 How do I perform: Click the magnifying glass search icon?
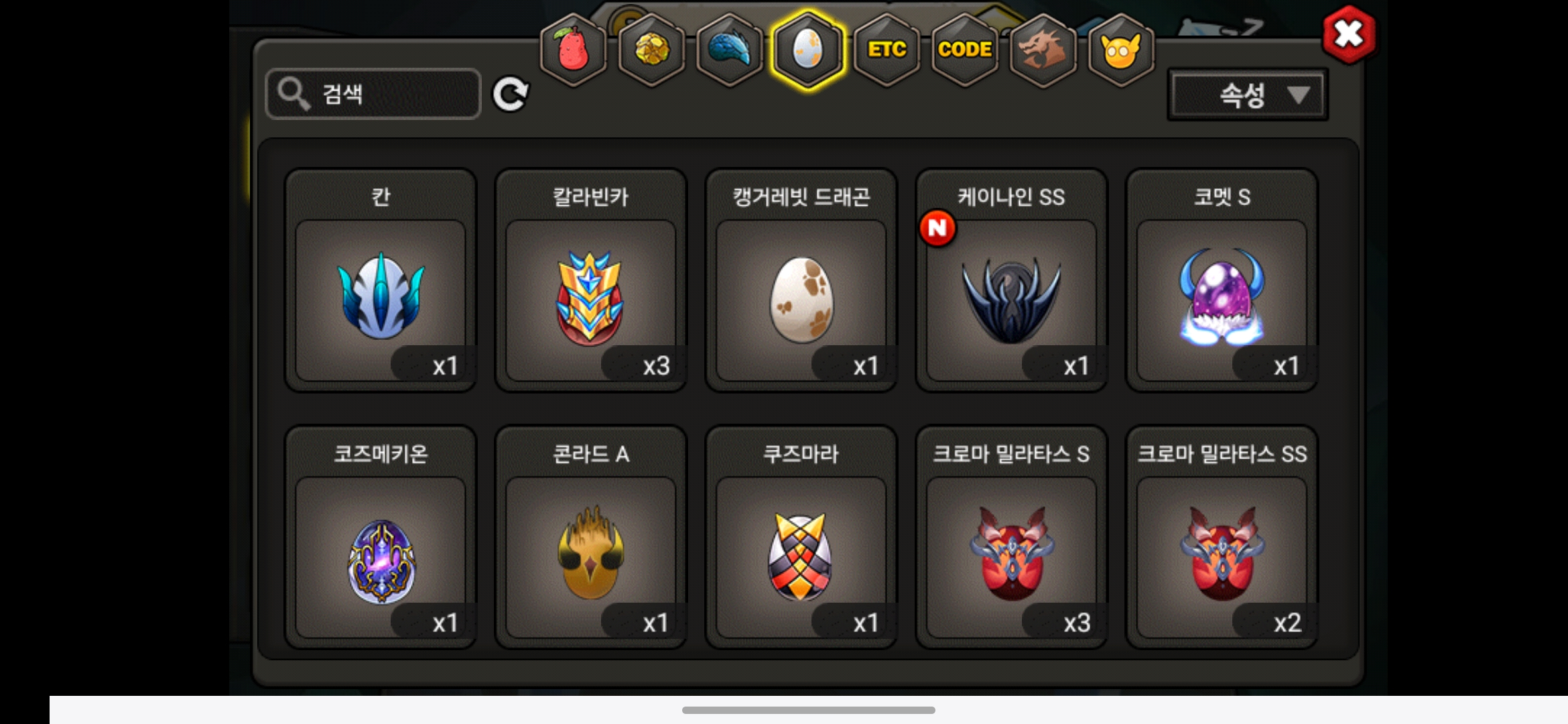coord(293,93)
